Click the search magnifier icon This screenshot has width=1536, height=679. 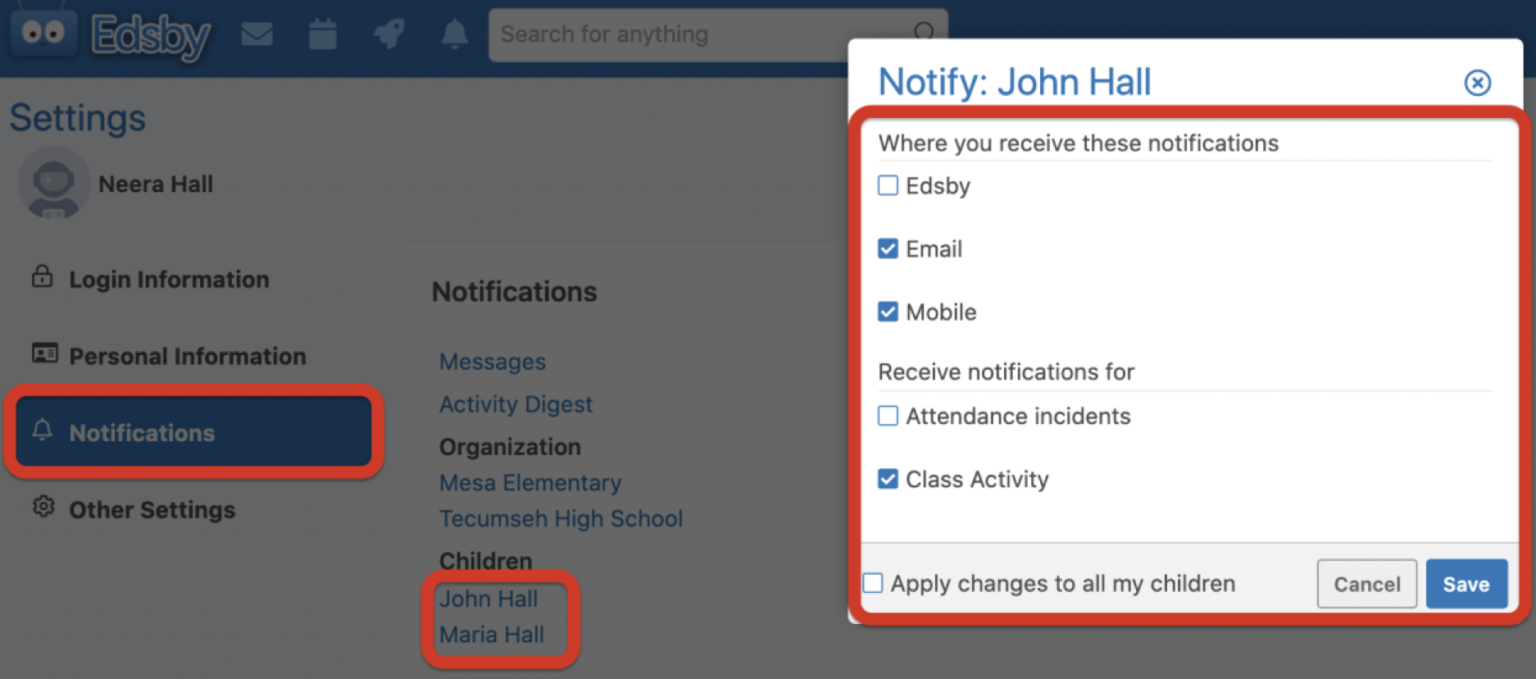tap(925, 32)
